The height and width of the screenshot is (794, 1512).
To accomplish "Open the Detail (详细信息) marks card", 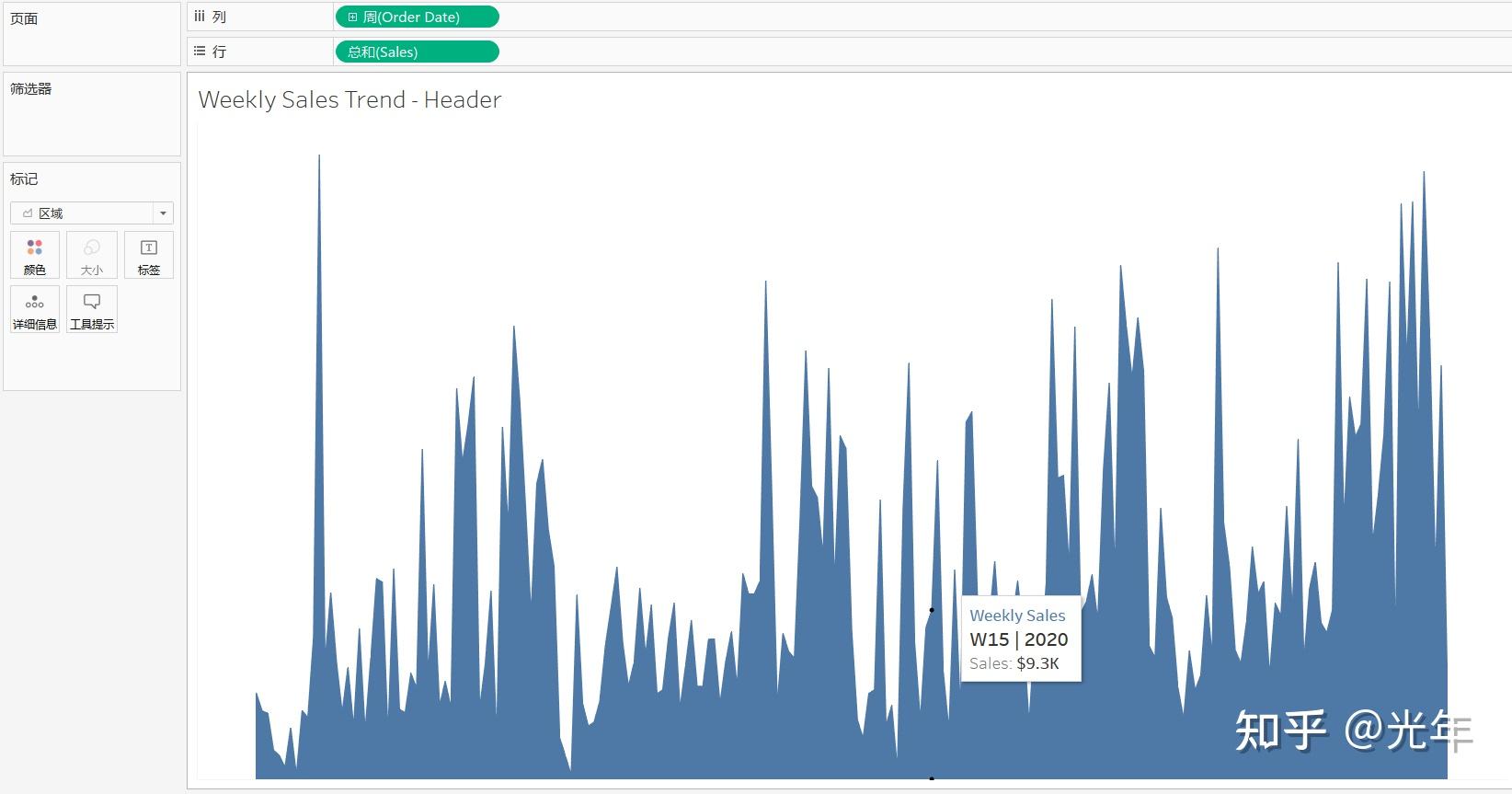I will click(35, 309).
